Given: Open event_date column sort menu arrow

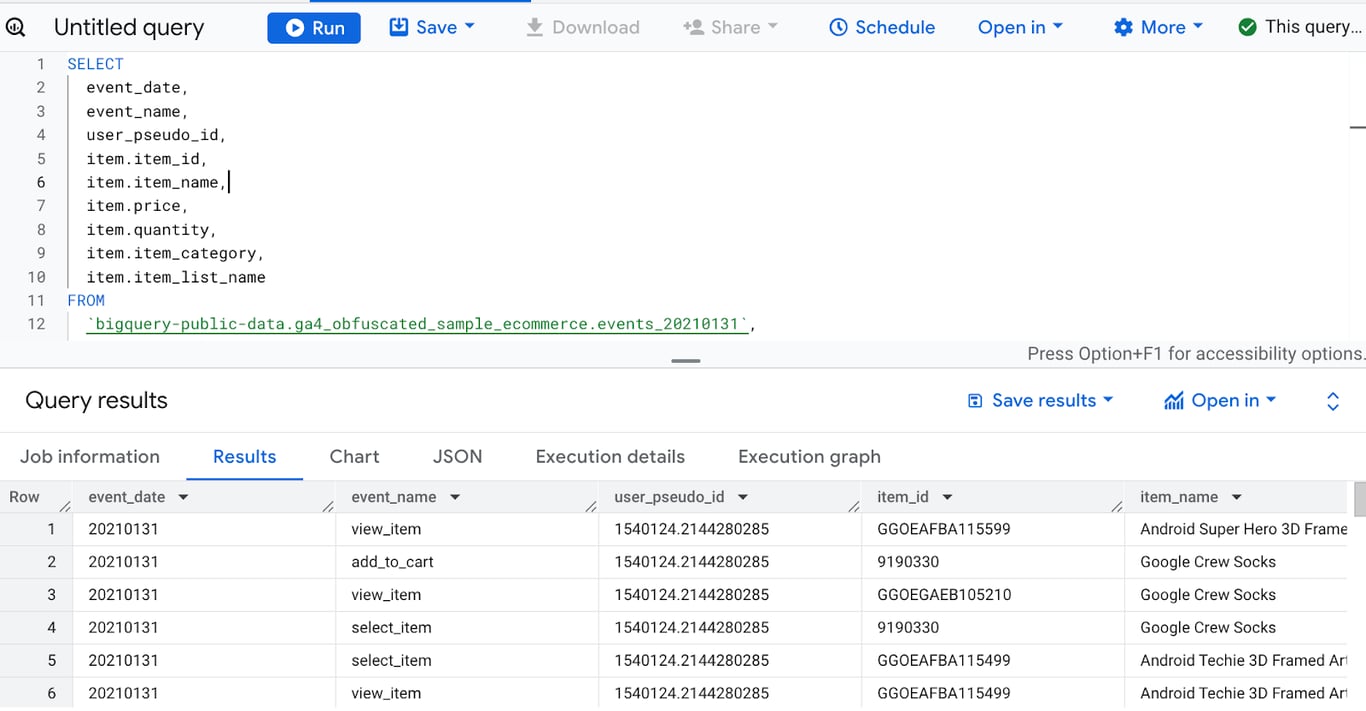Looking at the screenshot, I should (183, 497).
